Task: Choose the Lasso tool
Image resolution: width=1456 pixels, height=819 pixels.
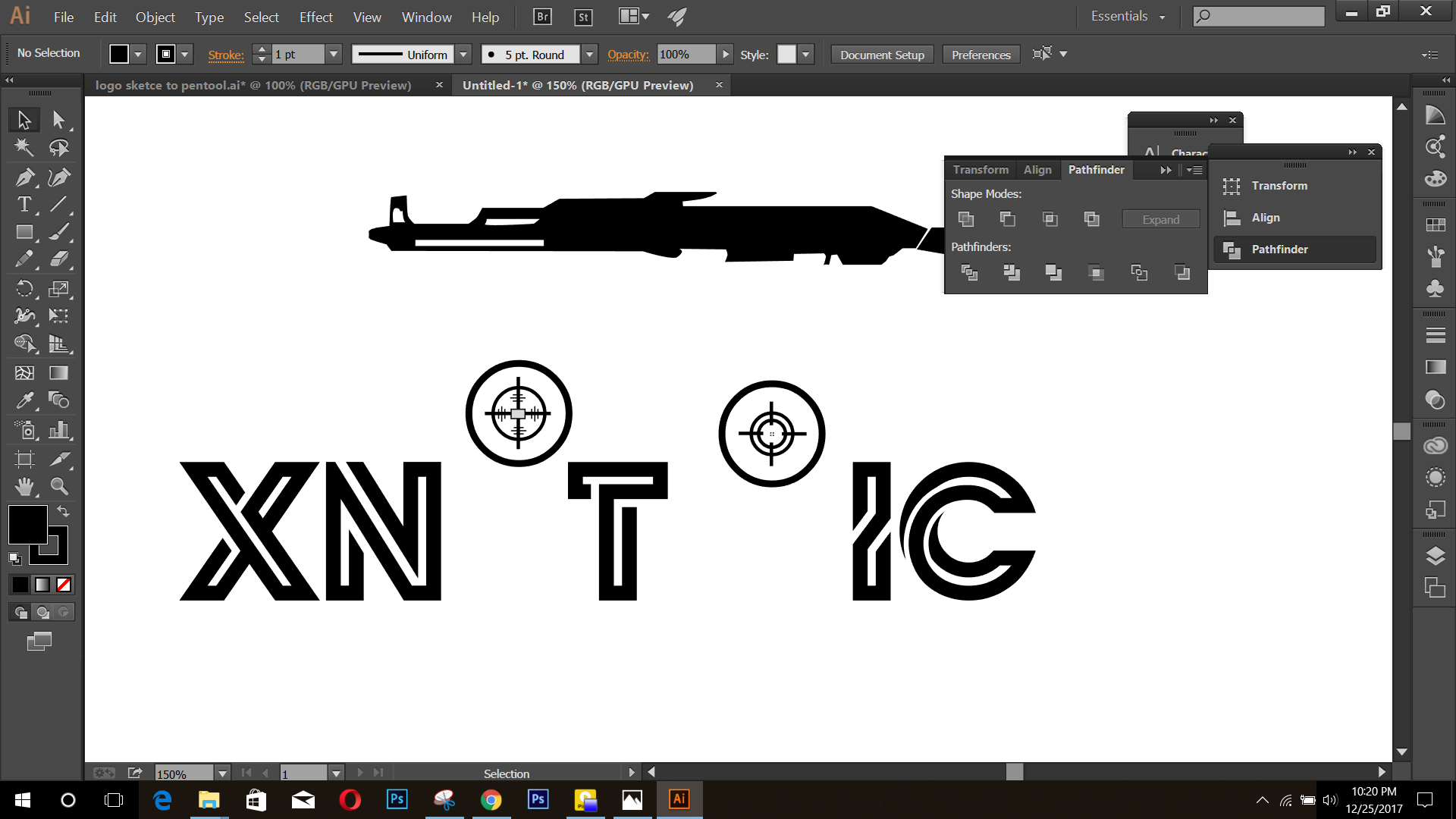Action: (x=58, y=148)
